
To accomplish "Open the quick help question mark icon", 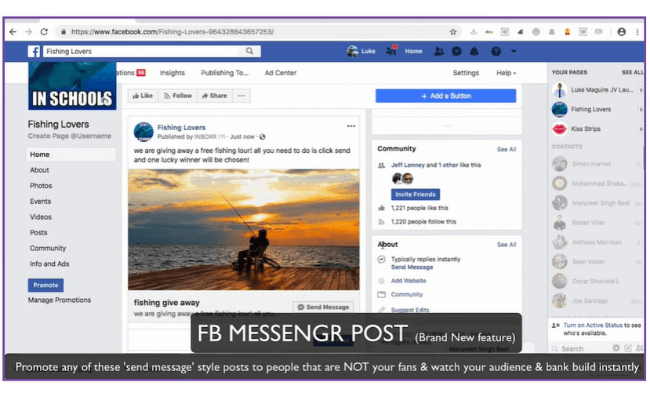I will point(496,51).
